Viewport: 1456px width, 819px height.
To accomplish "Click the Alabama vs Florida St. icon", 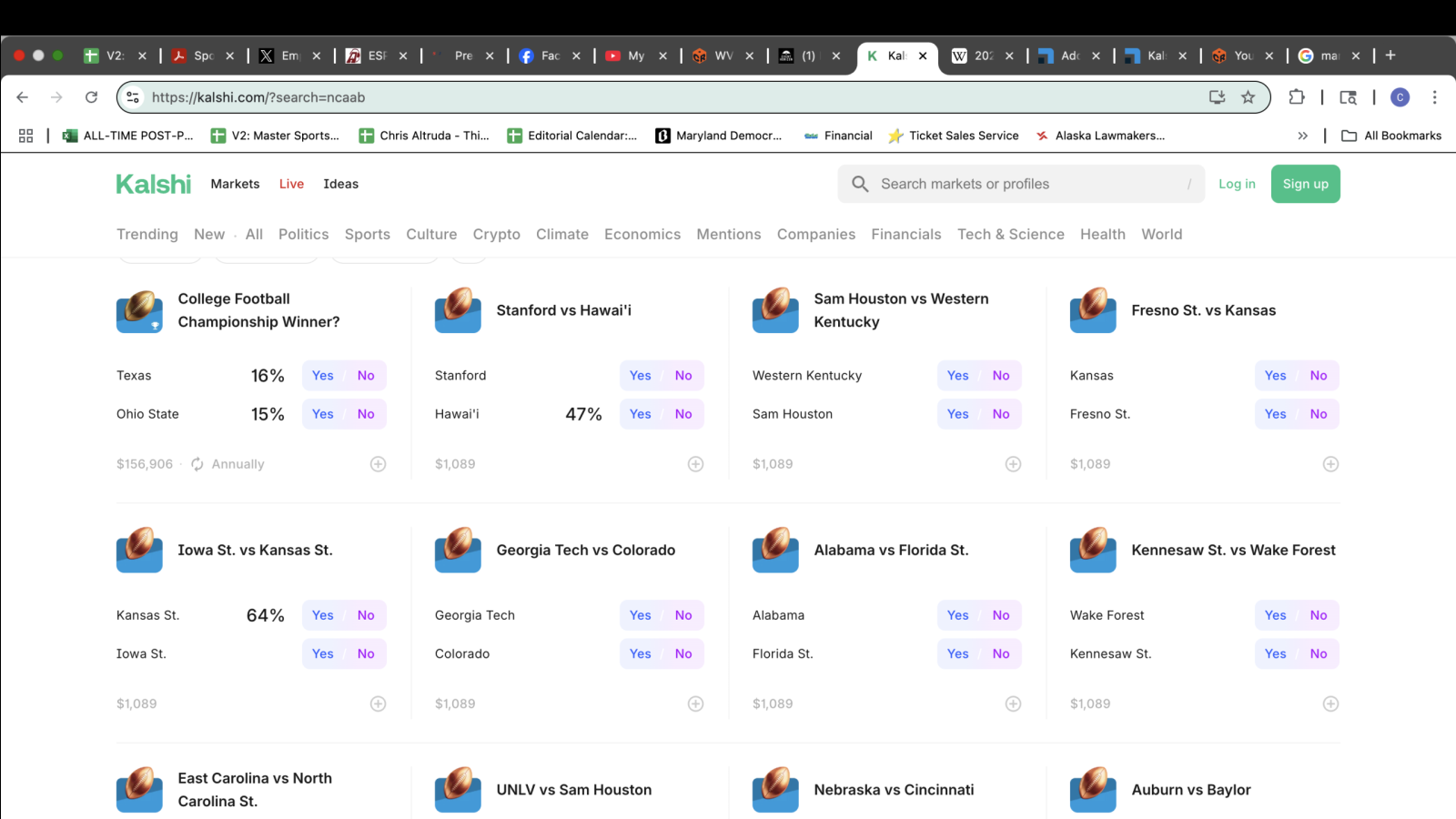I will (775, 550).
